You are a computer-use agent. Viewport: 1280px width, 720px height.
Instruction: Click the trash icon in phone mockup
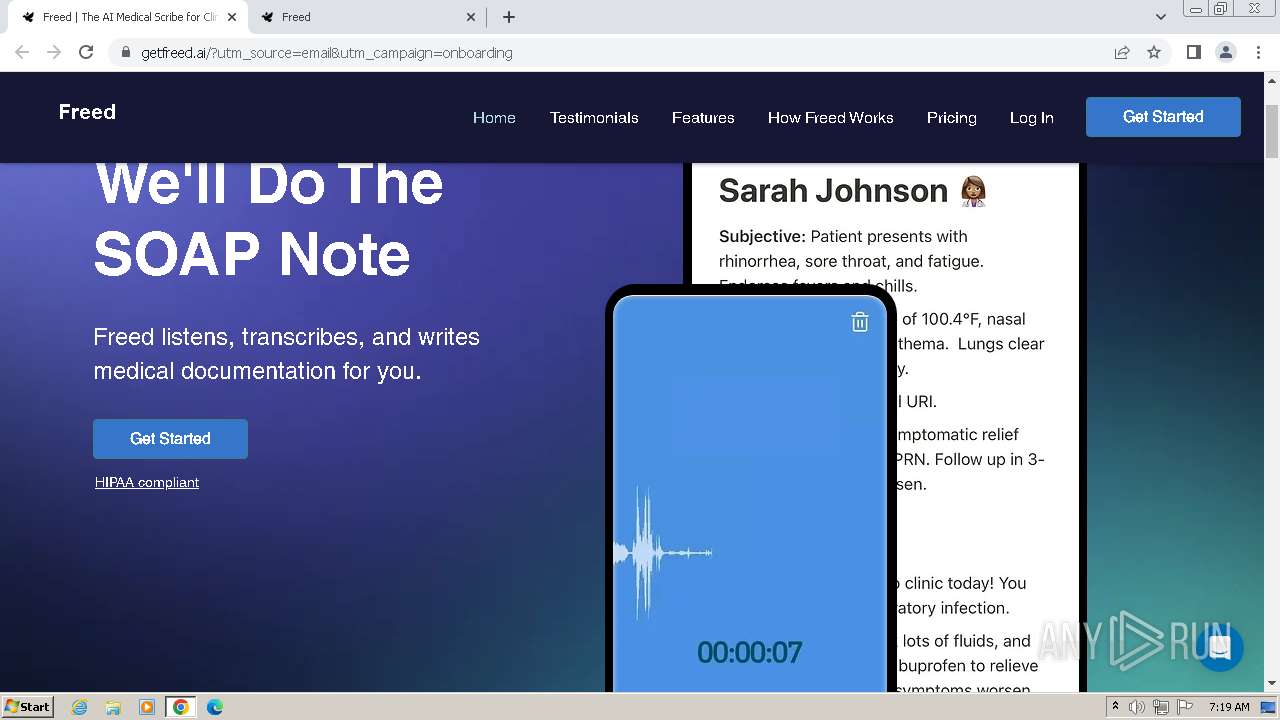(x=860, y=322)
